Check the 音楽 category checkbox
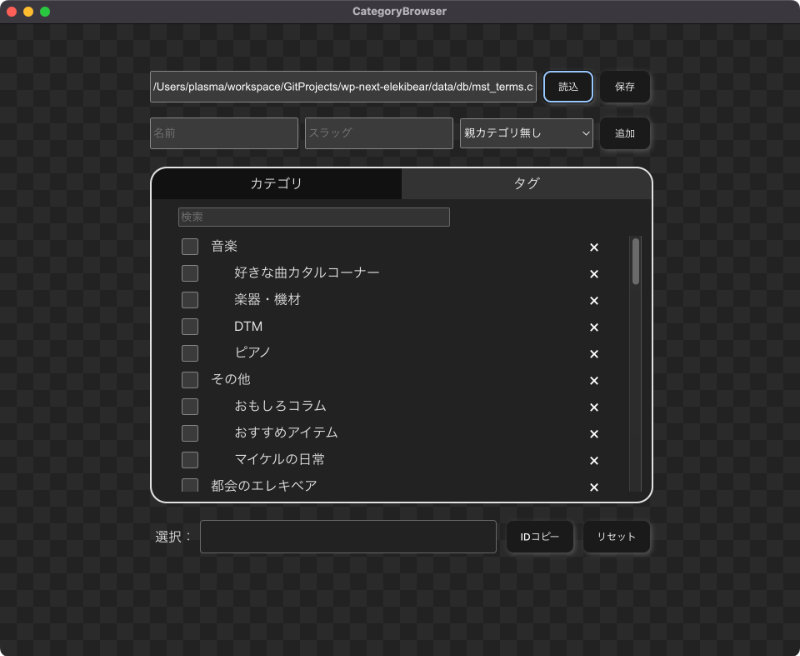Image resolution: width=800 pixels, height=656 pixels. [x=190, y=247]
